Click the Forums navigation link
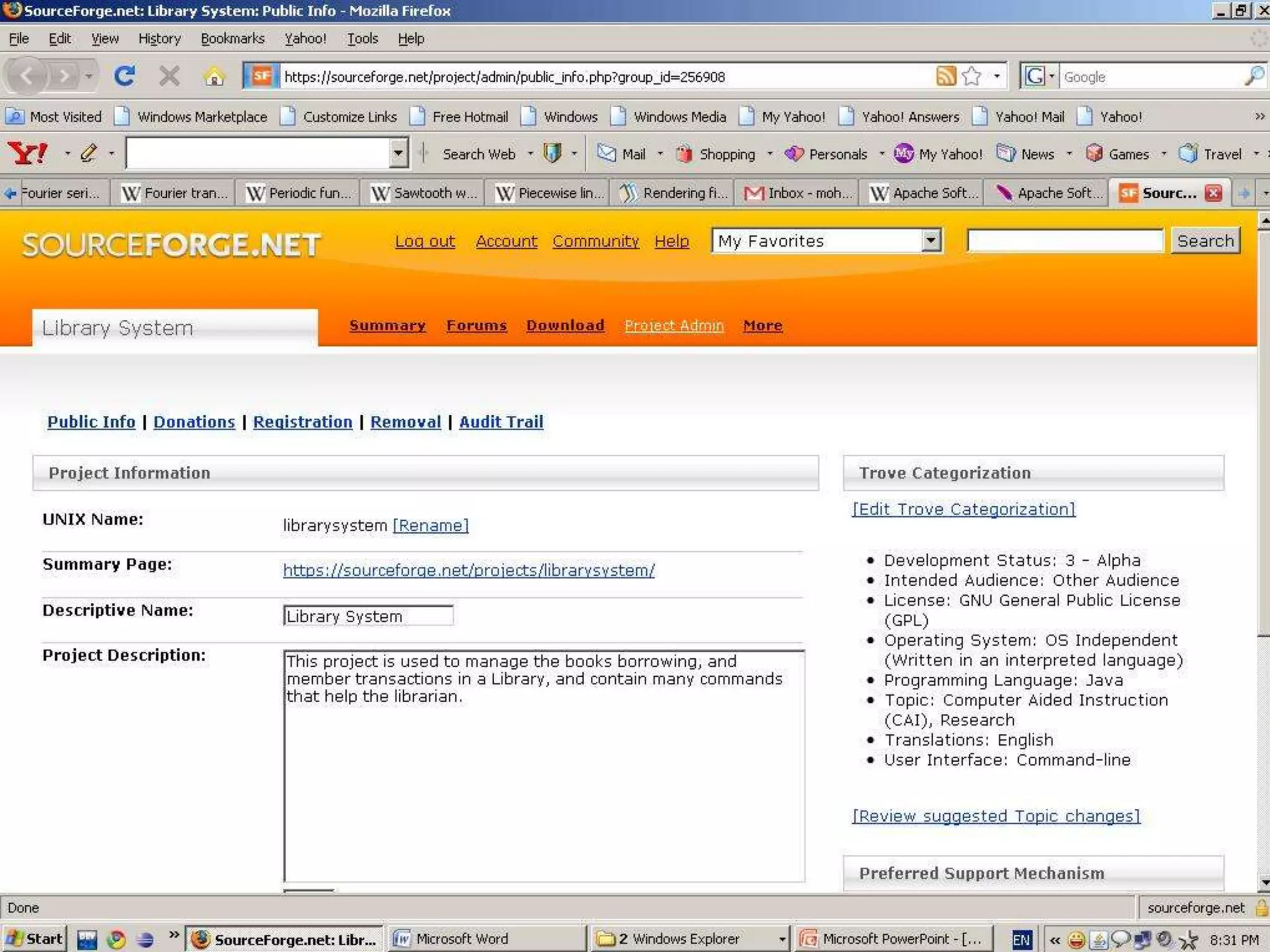The image size is (1270, 952). (x=476, y=325)
